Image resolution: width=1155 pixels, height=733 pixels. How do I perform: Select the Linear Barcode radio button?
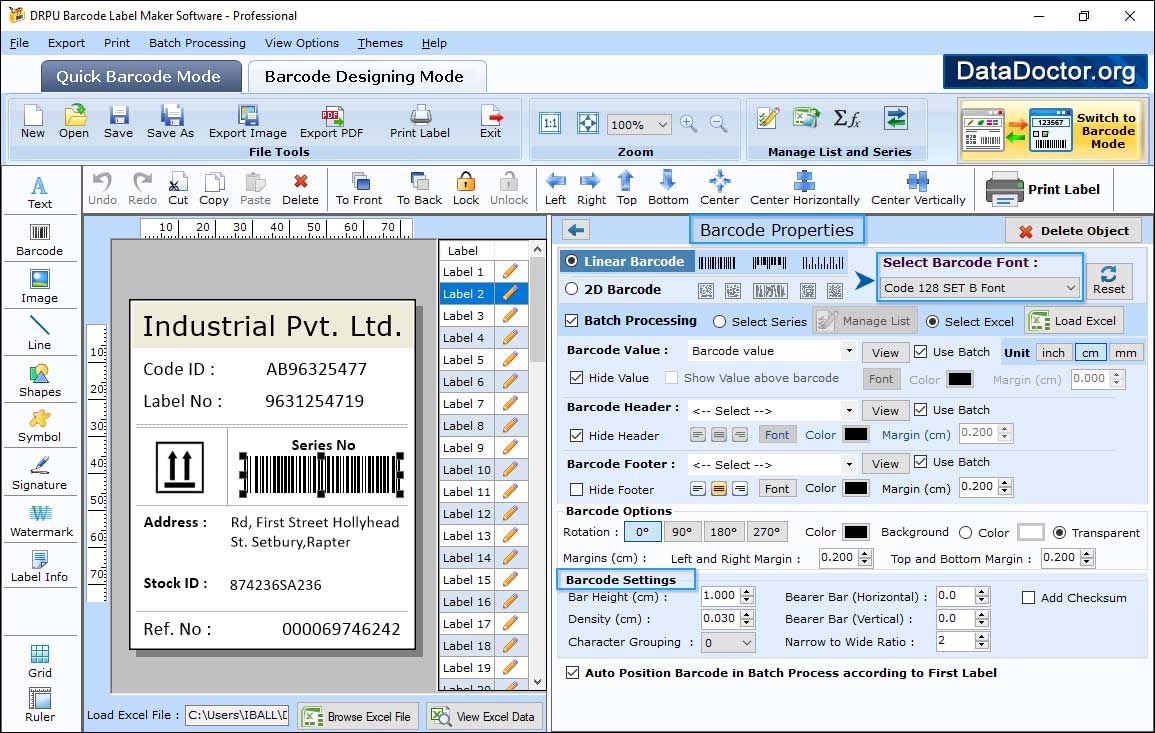572,261
